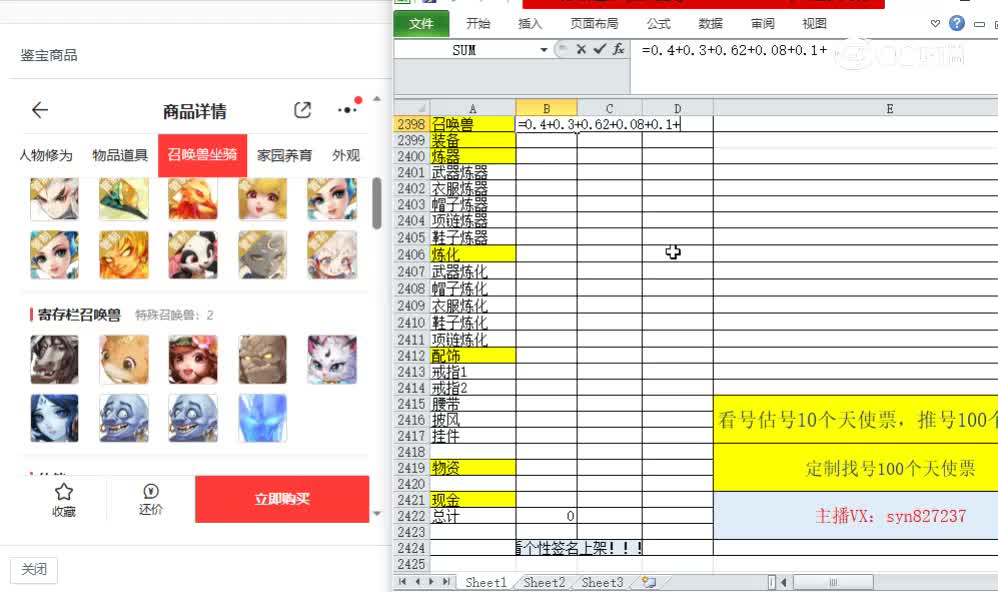Screen dimensions: 998x592
Task: Select cell A2419 labeled 物资
Action: (472, 468)
